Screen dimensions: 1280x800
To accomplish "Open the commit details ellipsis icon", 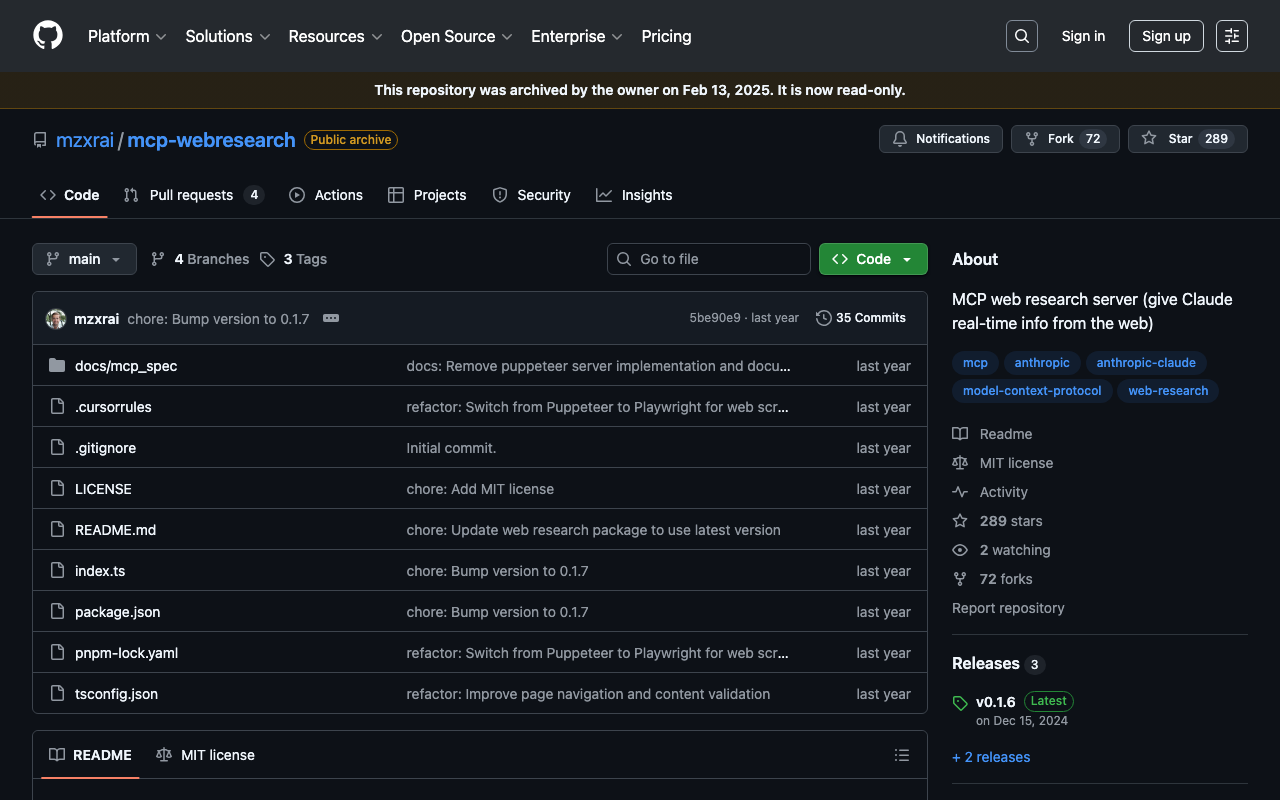I will click(331, 319).
